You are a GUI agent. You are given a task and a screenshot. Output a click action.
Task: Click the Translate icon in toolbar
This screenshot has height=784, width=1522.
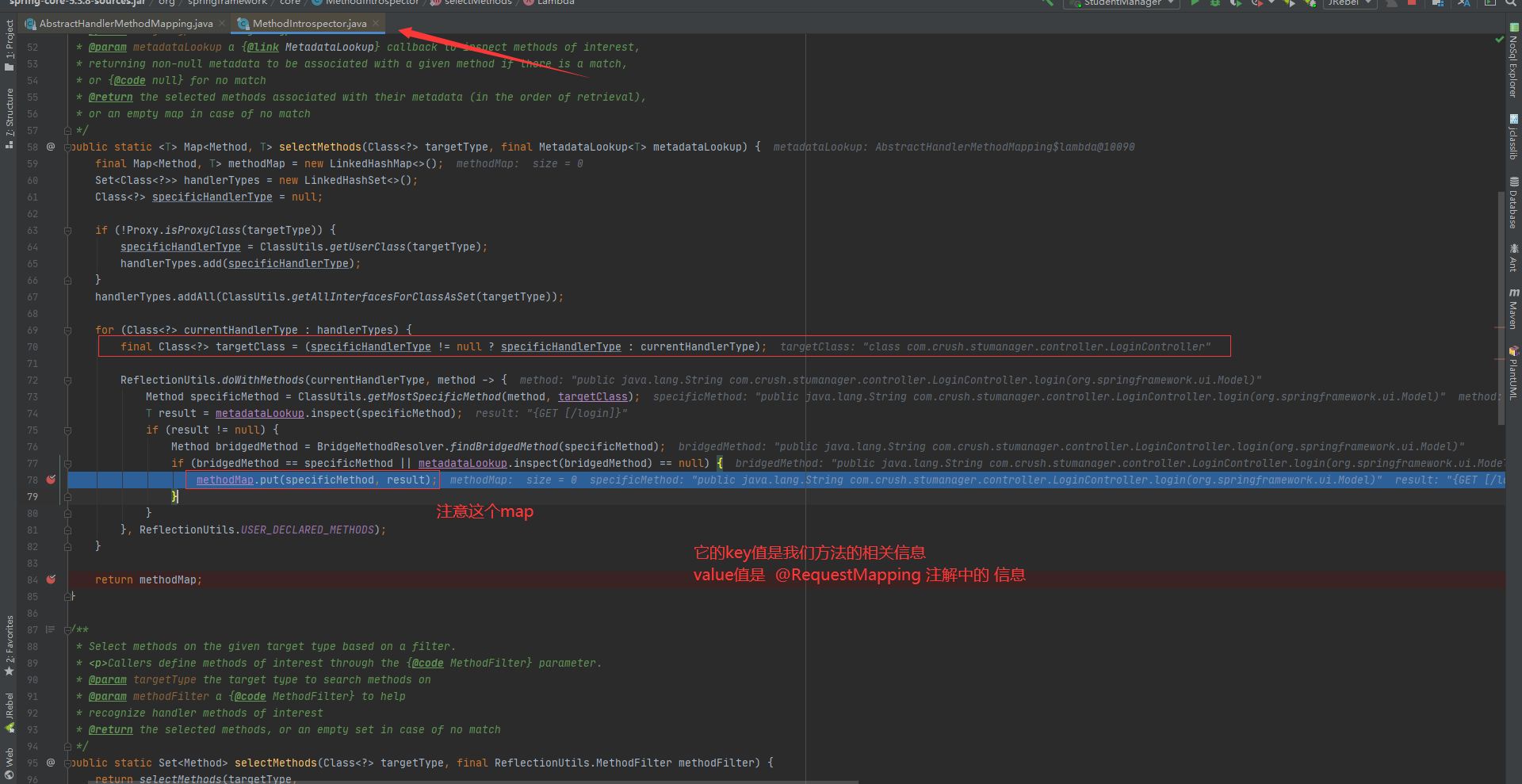pos(1463,3)
